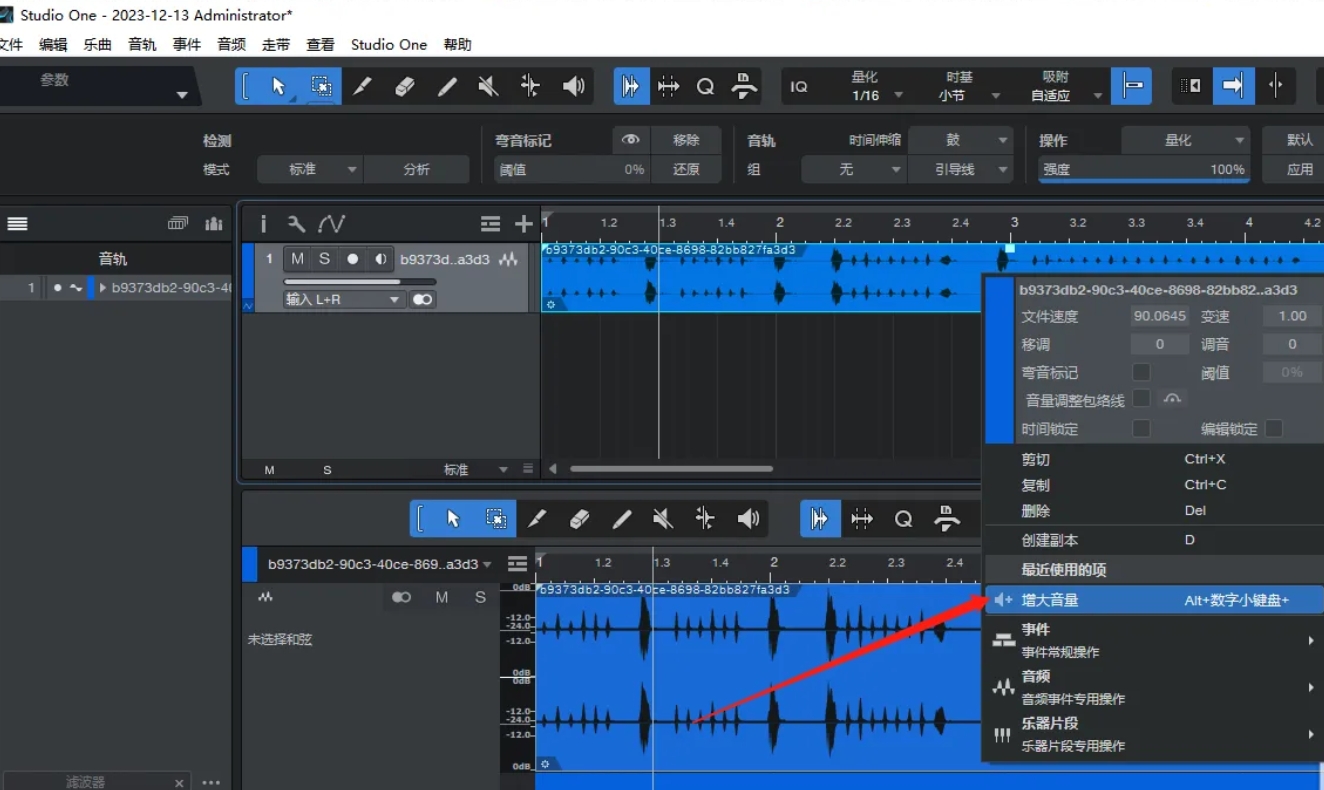Open the 时间伸缩 鼓 dropdown

(x=960, y=140)
